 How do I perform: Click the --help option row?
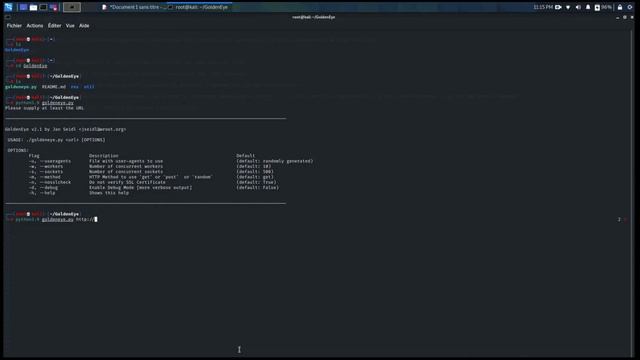(x=79, y=193)
